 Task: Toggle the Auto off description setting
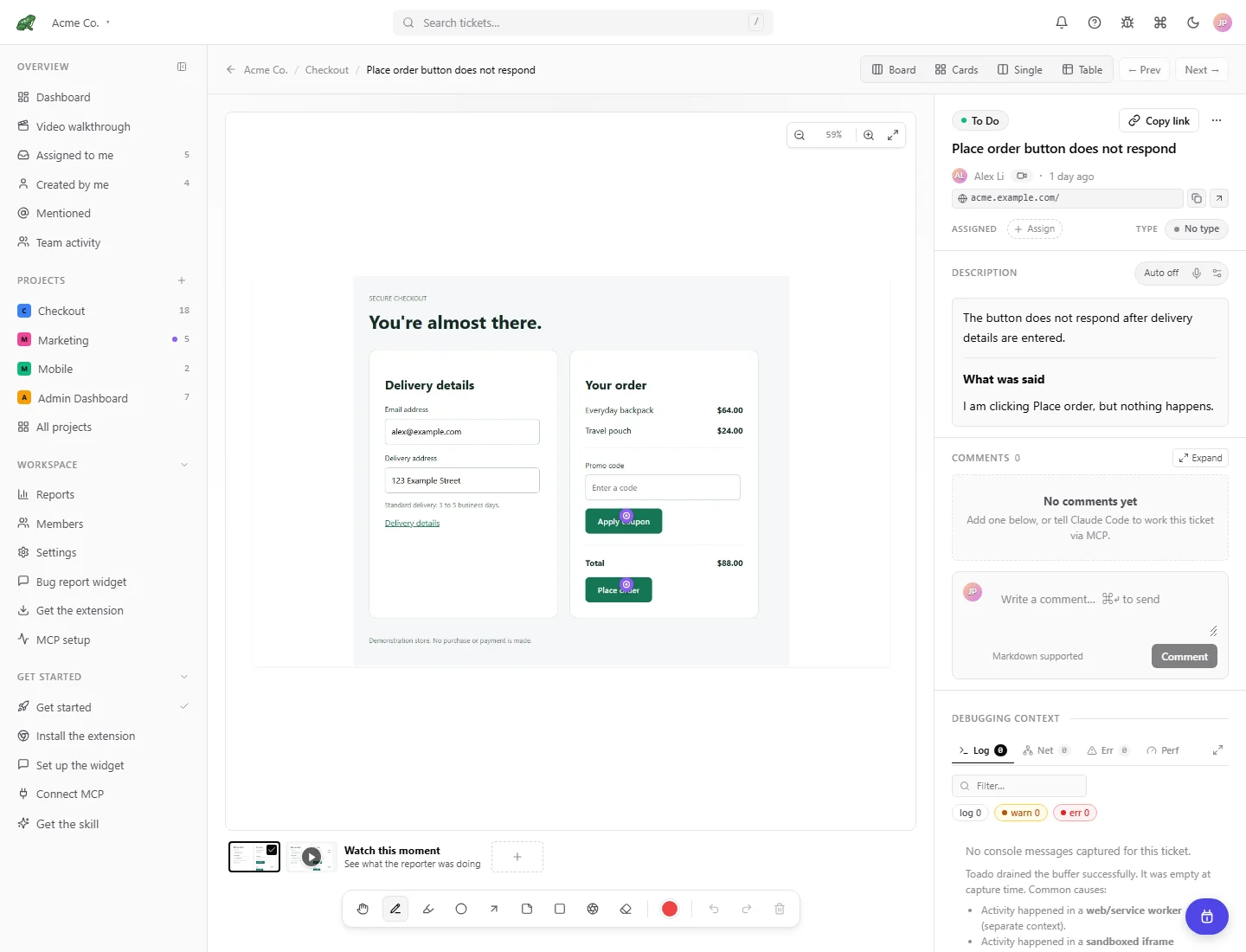(1161, 273)
